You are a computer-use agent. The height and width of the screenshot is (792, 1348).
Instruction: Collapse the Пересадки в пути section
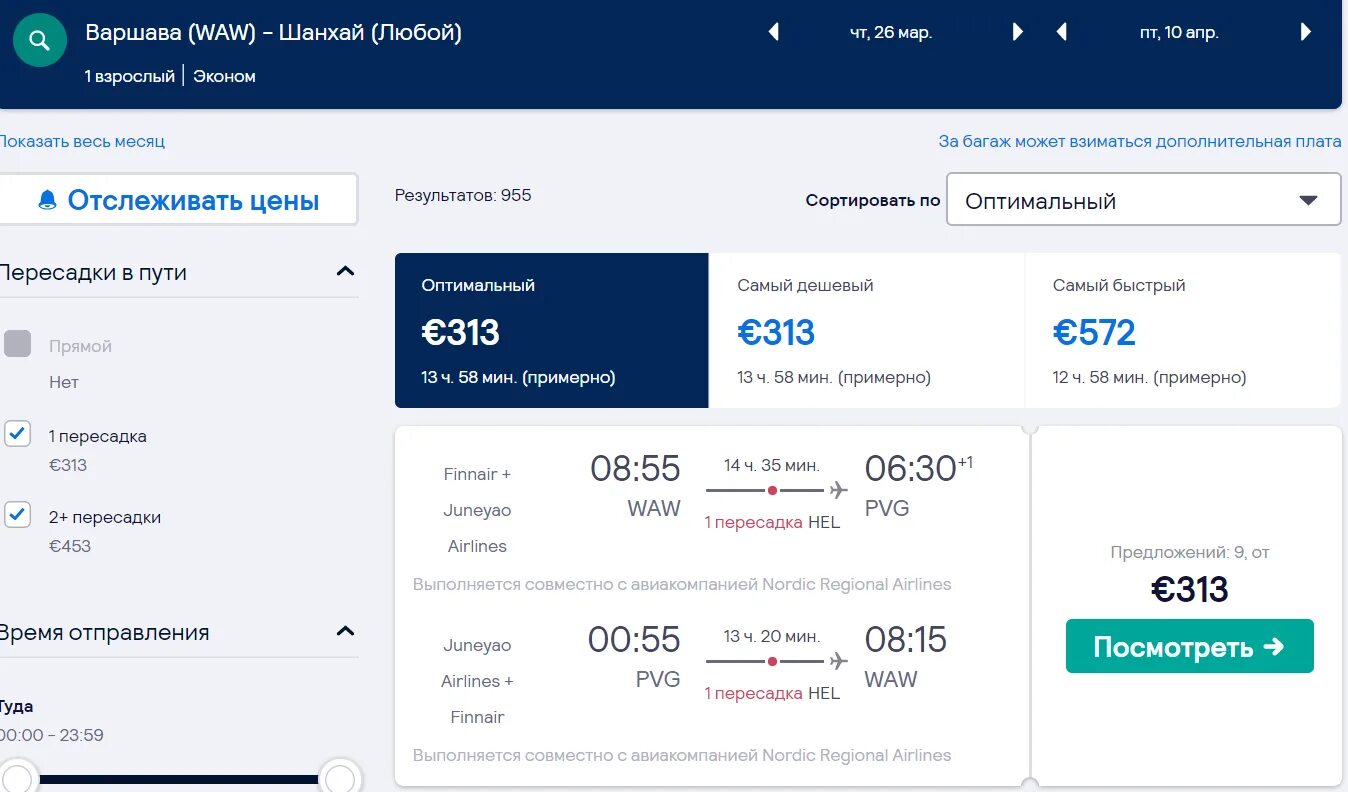345,272
